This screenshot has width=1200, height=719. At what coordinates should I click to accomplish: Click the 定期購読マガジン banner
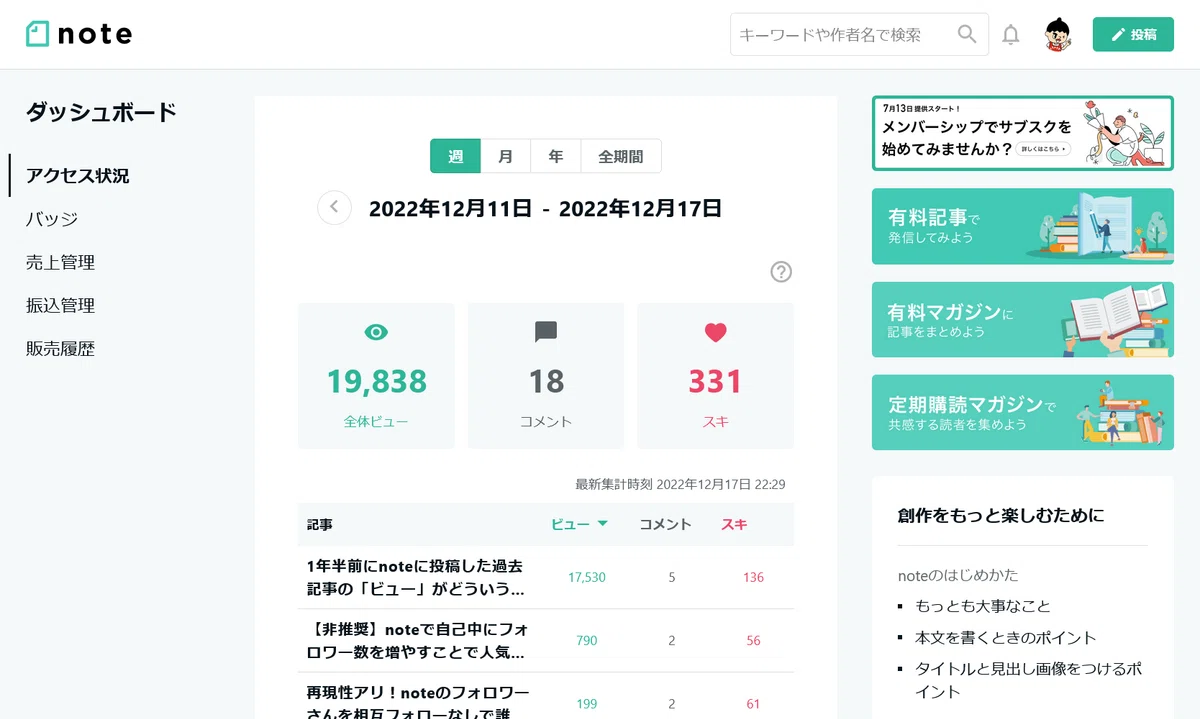point(1023,412)
